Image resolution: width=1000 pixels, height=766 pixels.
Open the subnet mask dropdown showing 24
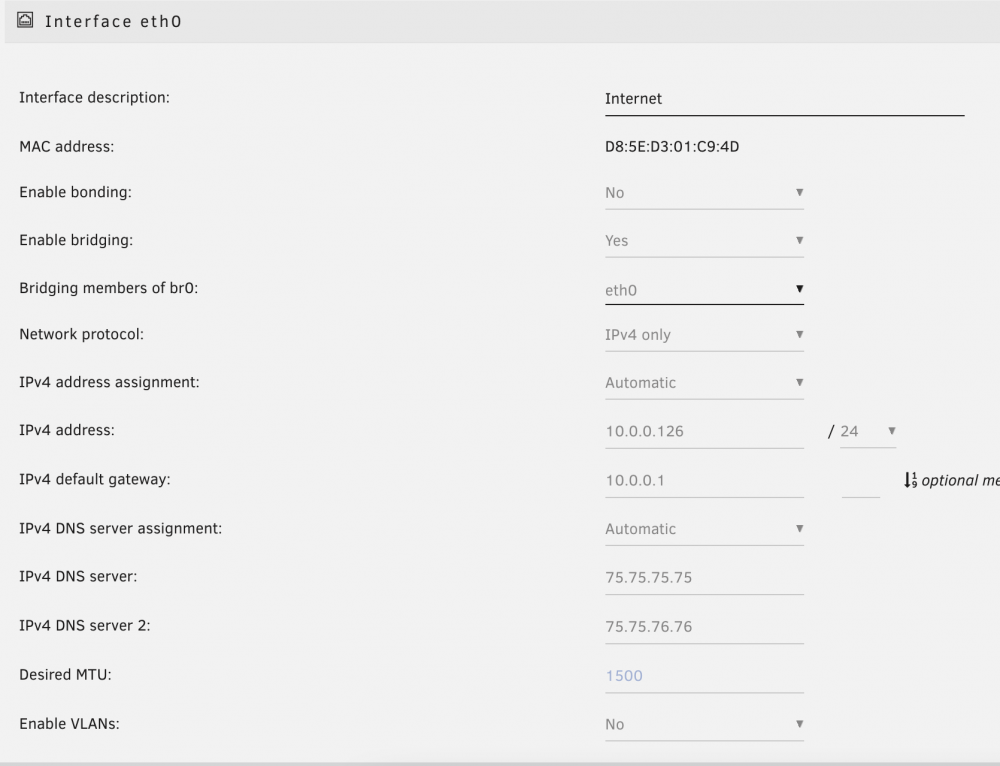coord(868,432)
